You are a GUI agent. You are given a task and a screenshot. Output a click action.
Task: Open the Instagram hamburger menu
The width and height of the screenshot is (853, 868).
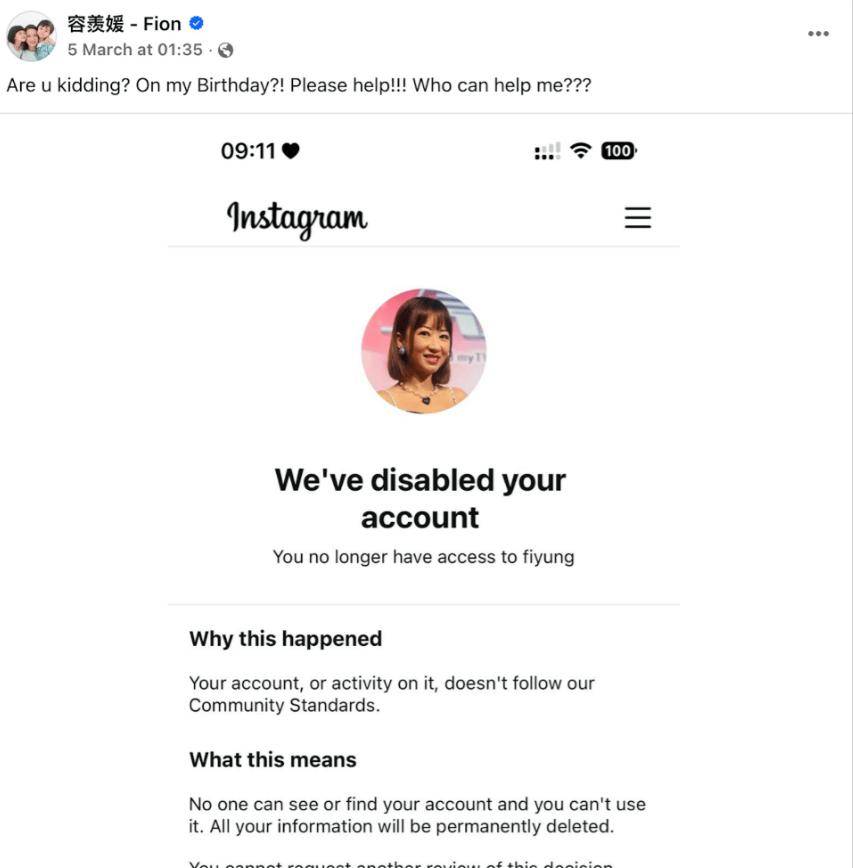638,218
